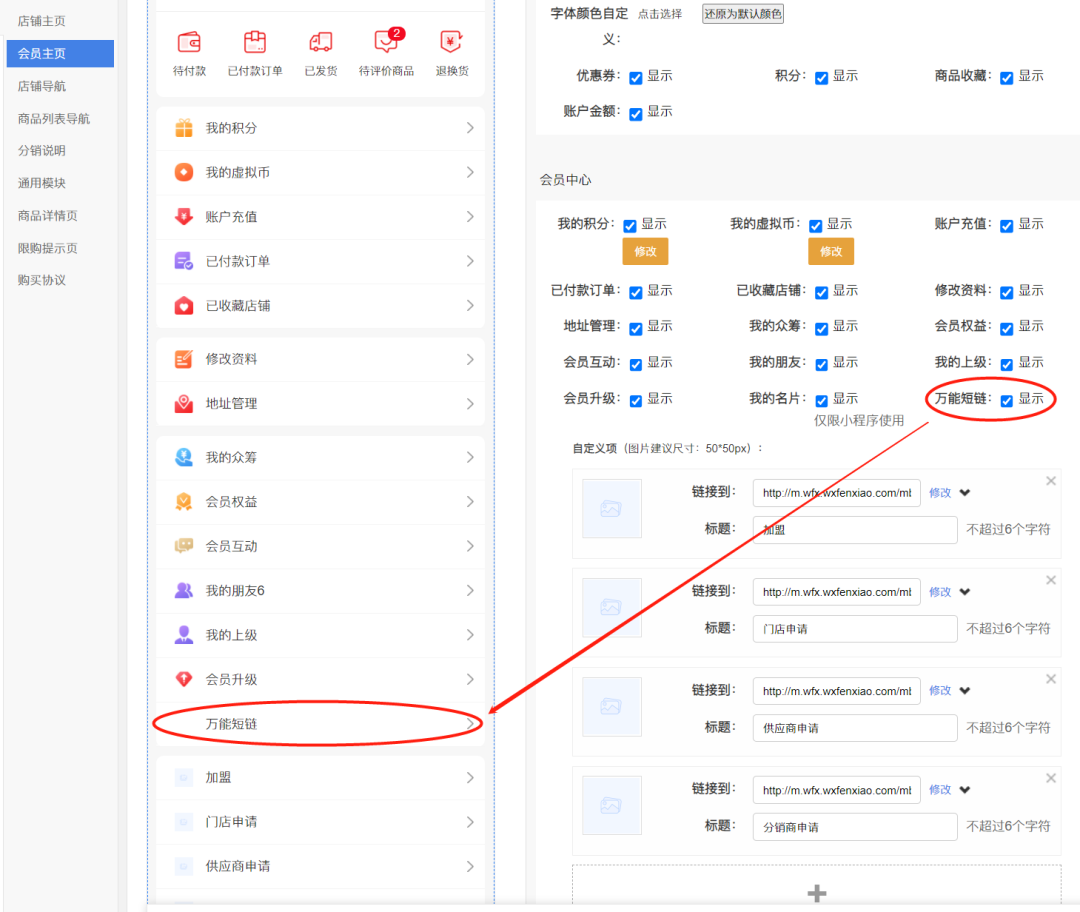Screen dimensions: 1080x912
Task: Open 商品列表导航 sidebar item
Action: pos(54,118)
